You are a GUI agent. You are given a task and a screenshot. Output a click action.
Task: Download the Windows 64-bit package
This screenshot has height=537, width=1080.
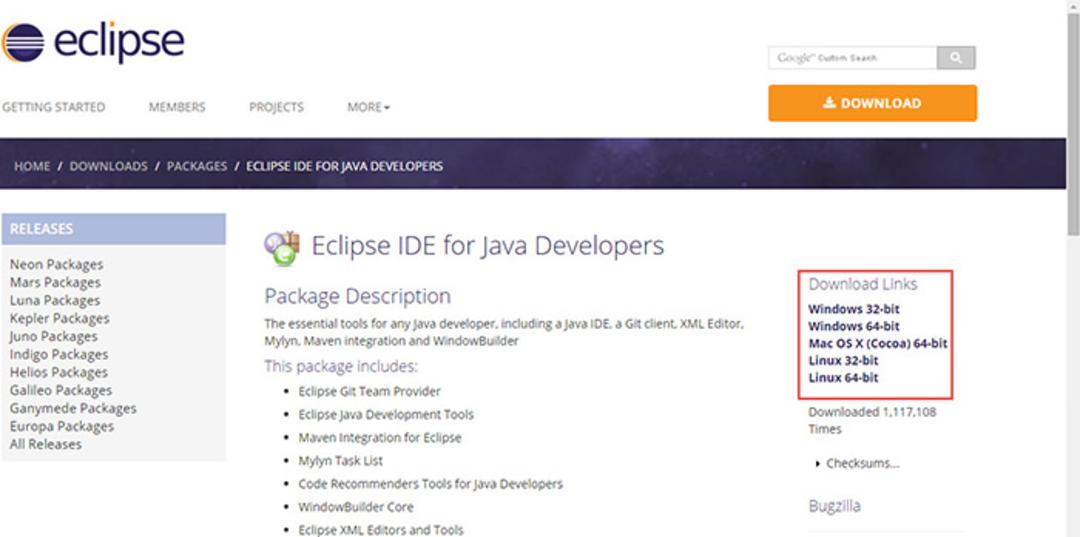854,326
